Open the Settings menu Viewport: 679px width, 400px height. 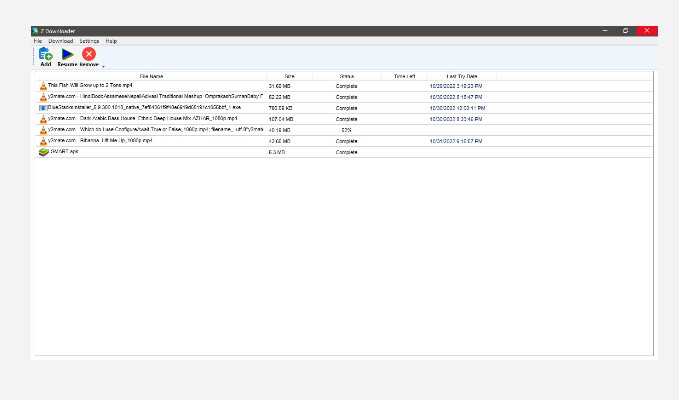pos(89,41)
